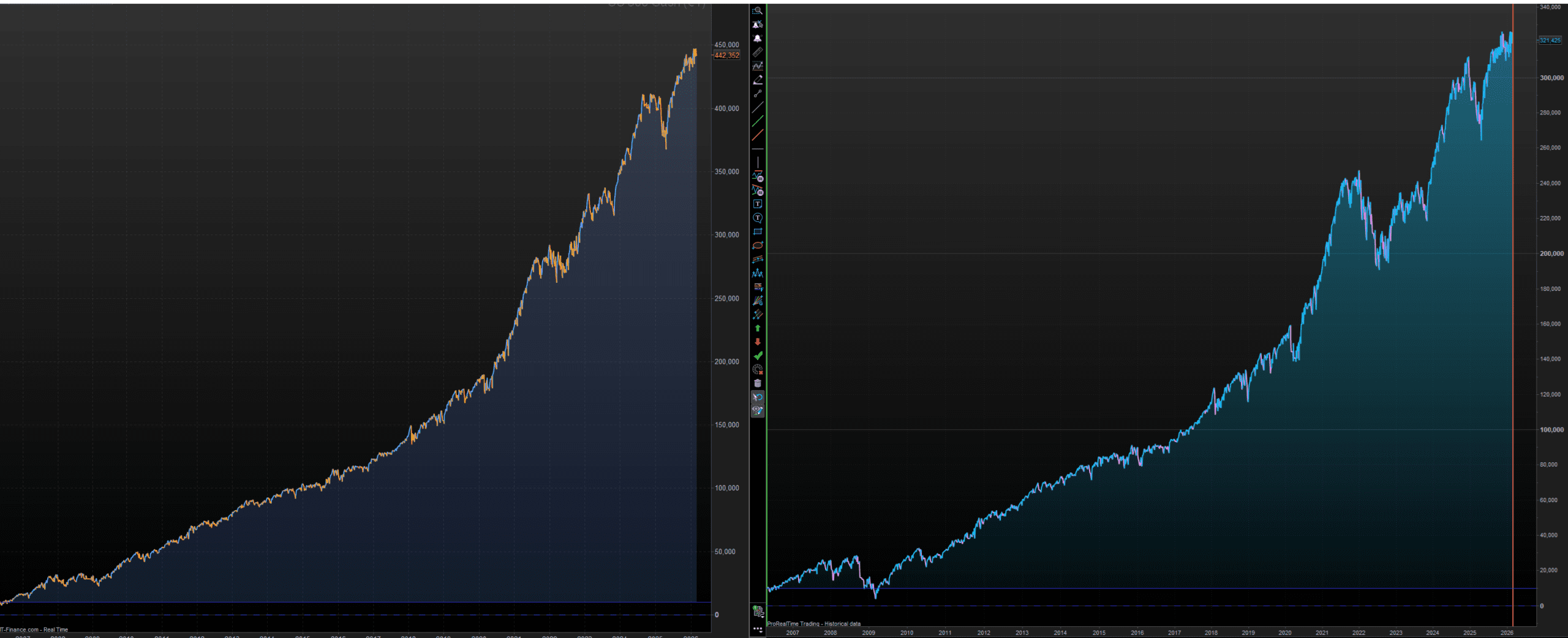Select the ellipse drawing tool
Screen dimensions: 1568x638
pos(758,246)
